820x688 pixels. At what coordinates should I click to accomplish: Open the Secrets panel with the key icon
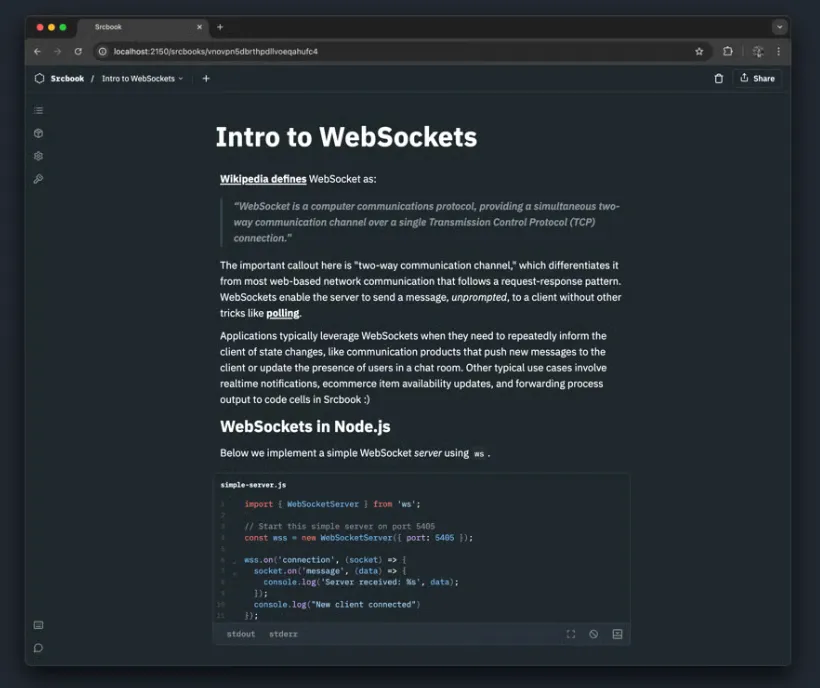pos(38,179)
